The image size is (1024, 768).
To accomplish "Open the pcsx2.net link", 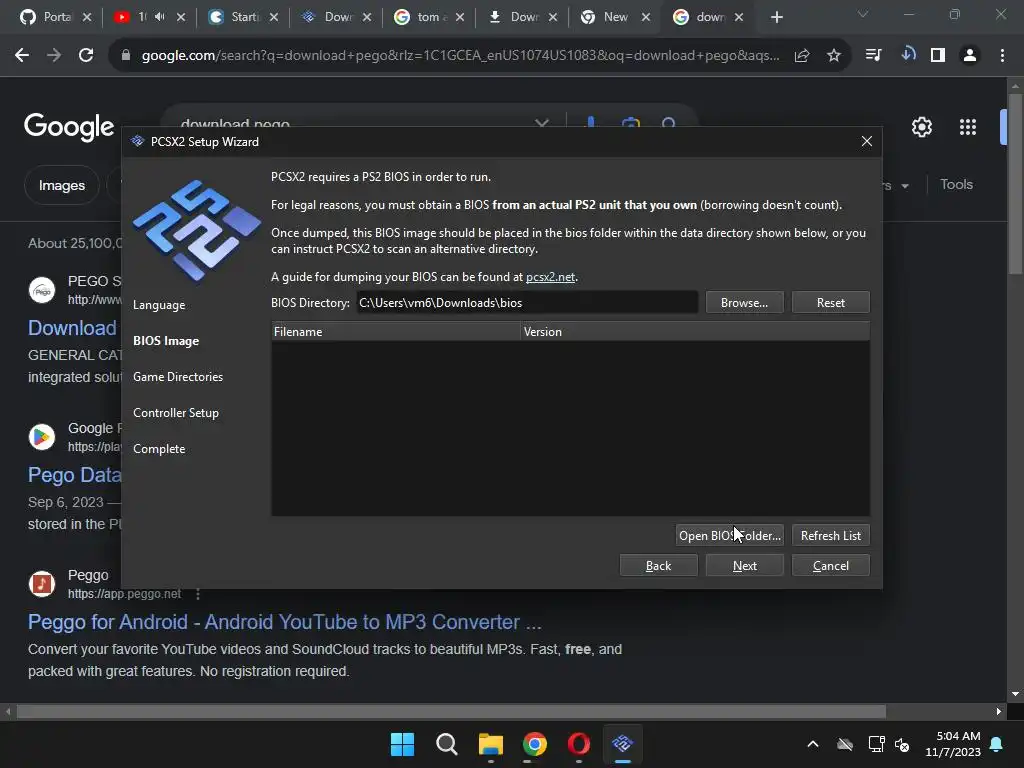I will (x=551, y=277).
